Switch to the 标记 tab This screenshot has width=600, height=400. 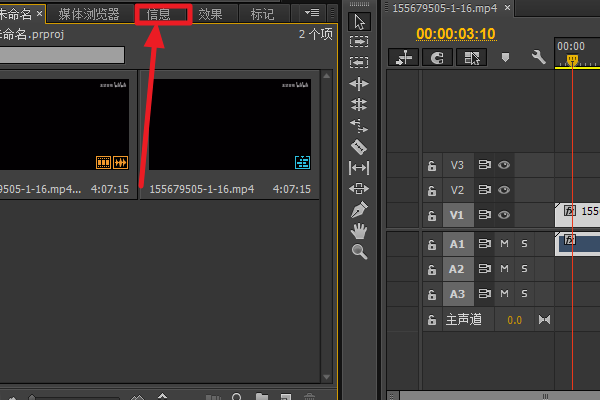click(x=262, y=14)
